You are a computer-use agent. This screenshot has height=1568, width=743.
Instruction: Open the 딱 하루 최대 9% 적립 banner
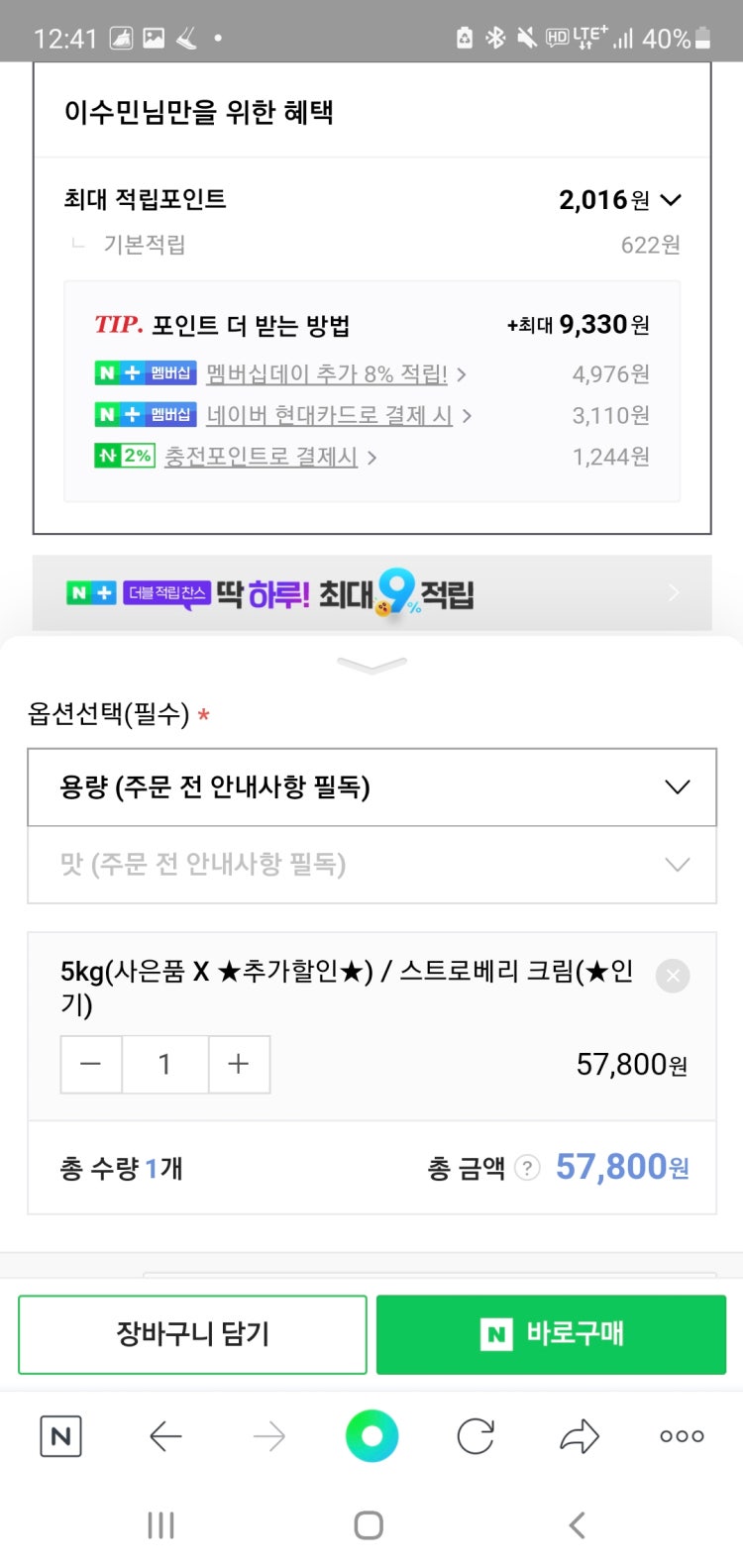pos(371,593)
